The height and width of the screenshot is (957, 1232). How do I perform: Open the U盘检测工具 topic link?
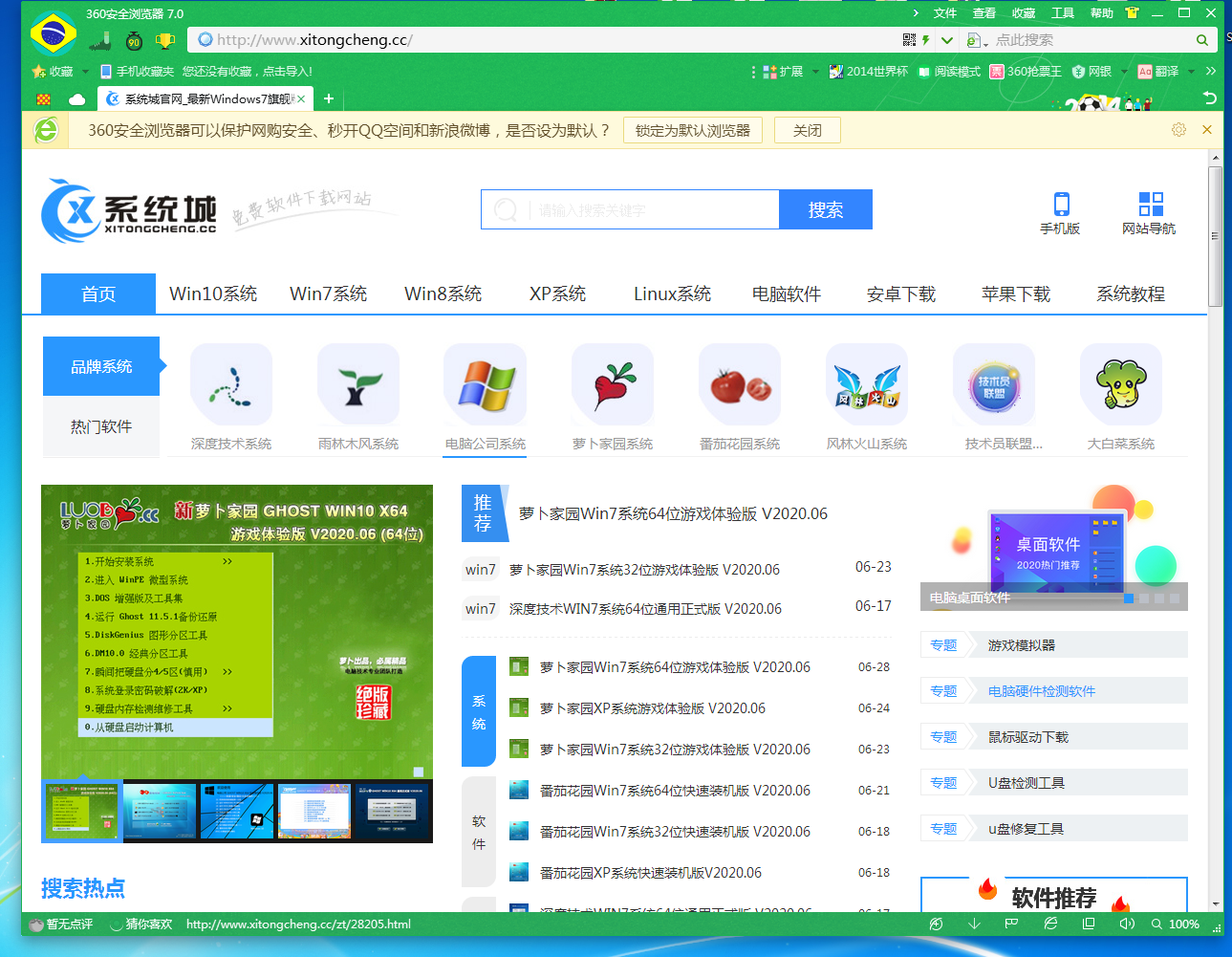pyautogui.click(x=1027, y=783)
